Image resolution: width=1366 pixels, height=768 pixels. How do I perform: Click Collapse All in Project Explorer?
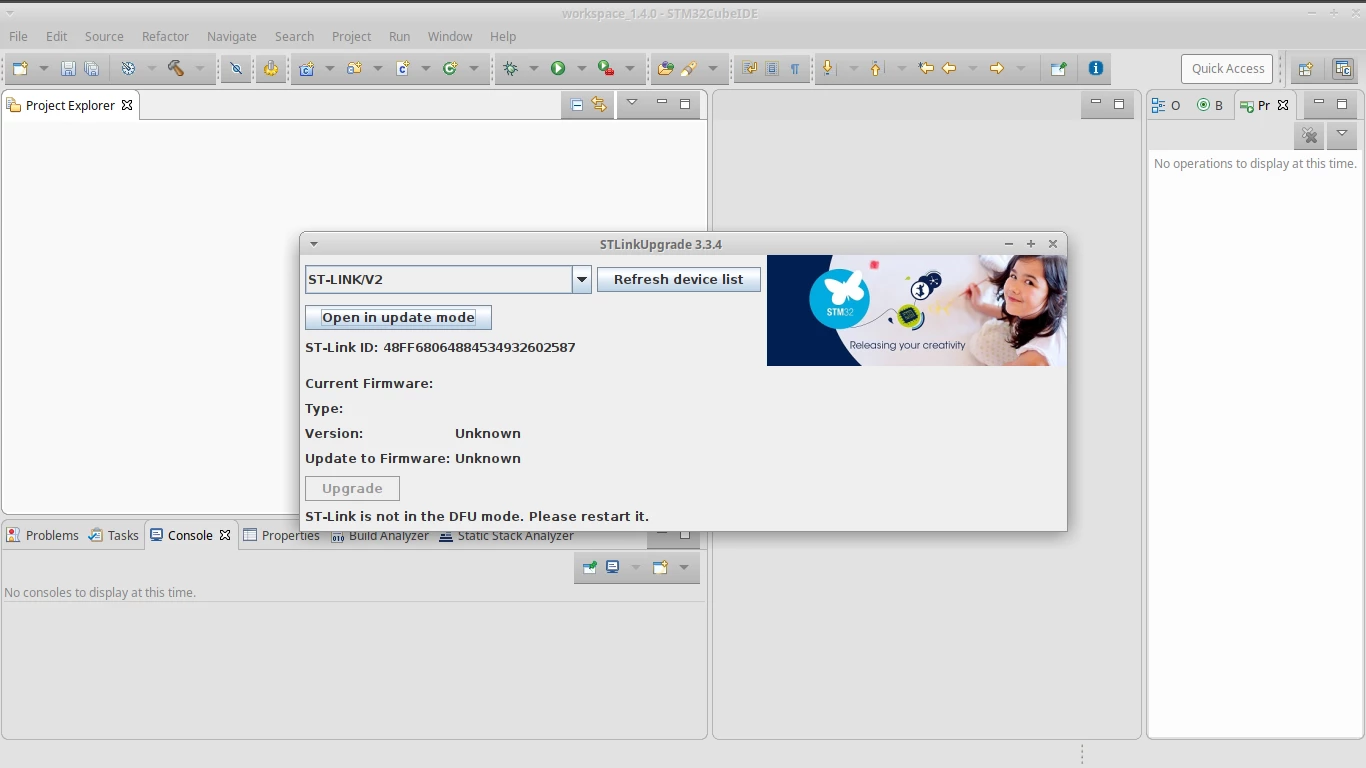coord(577,104)
